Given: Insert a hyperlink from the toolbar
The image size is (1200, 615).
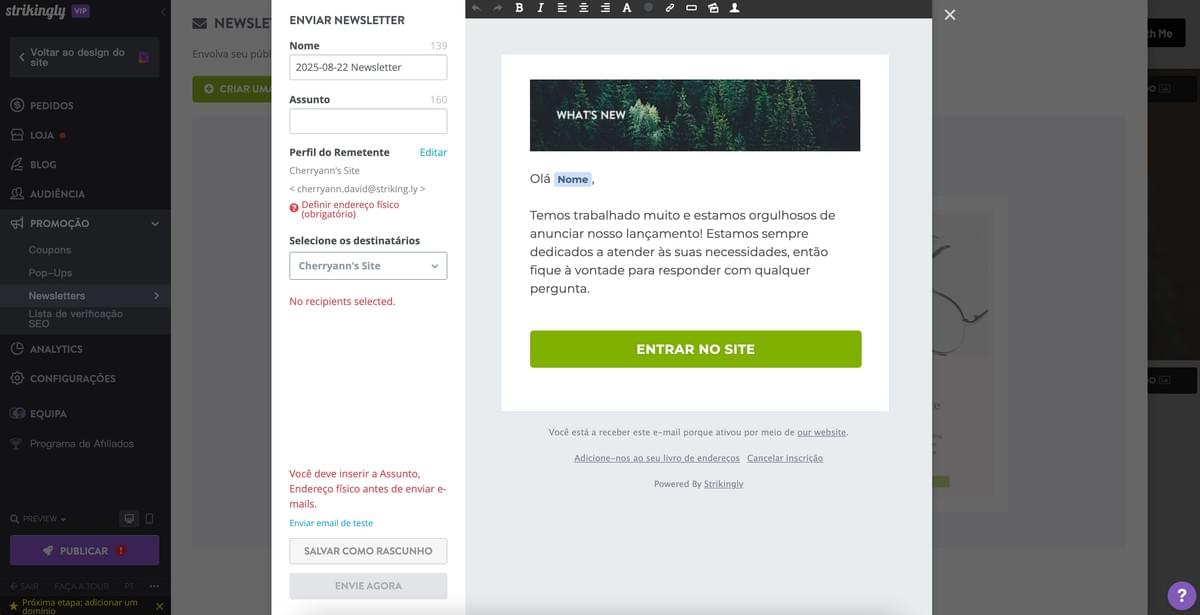Looking at the screenshot, I should tap(669, 8).
